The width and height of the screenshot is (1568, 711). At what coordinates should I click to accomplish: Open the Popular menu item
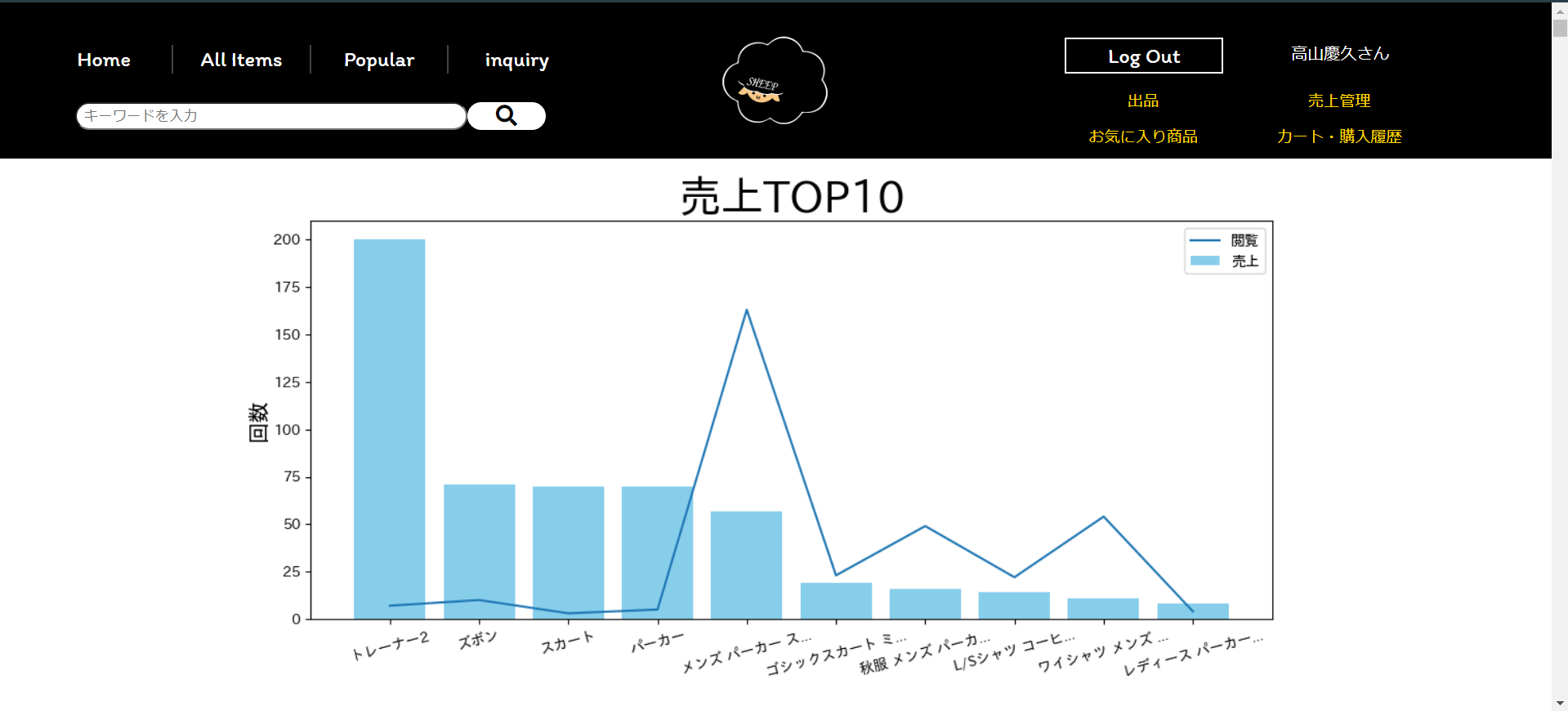pos(379,60)
